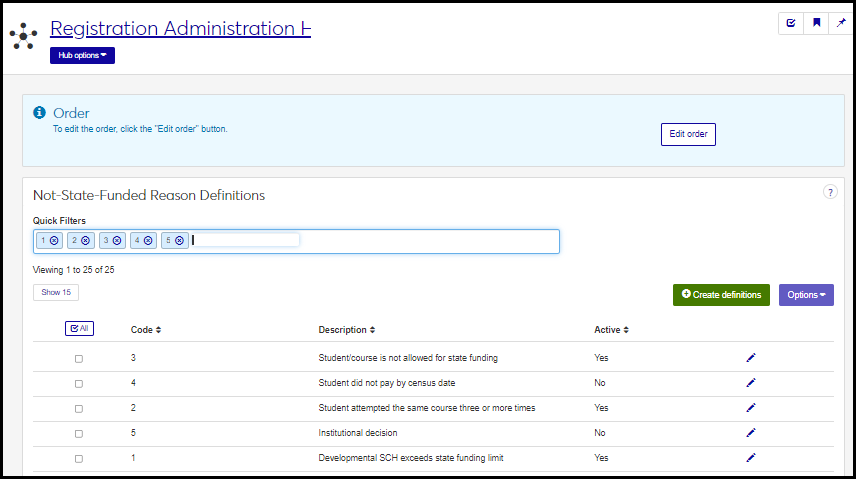
Task: Click the pin icon in header
Action: (x=841, y=23)
